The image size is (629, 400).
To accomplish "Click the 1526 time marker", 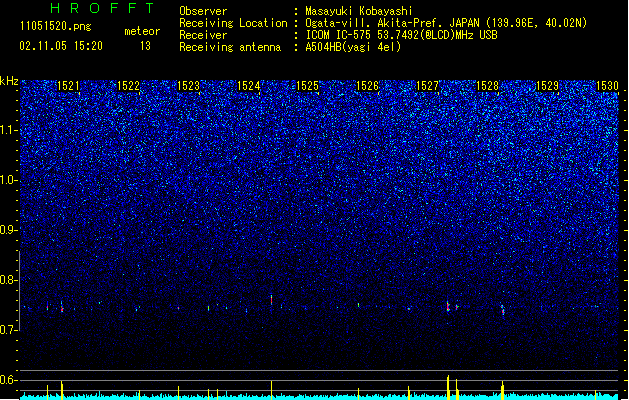I will pos(368,86).
